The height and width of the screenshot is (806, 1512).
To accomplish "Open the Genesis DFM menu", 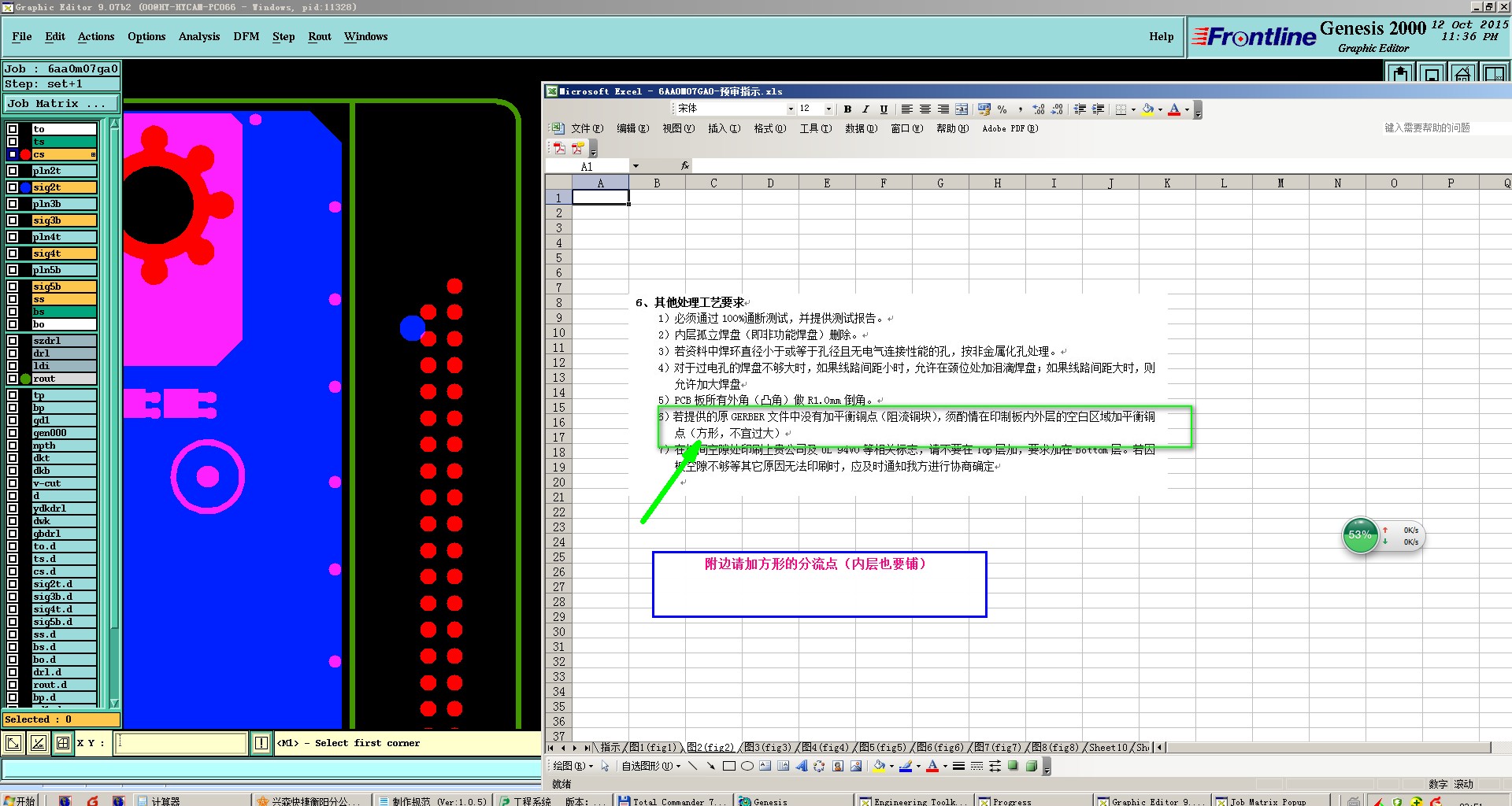I will (246, 36).
